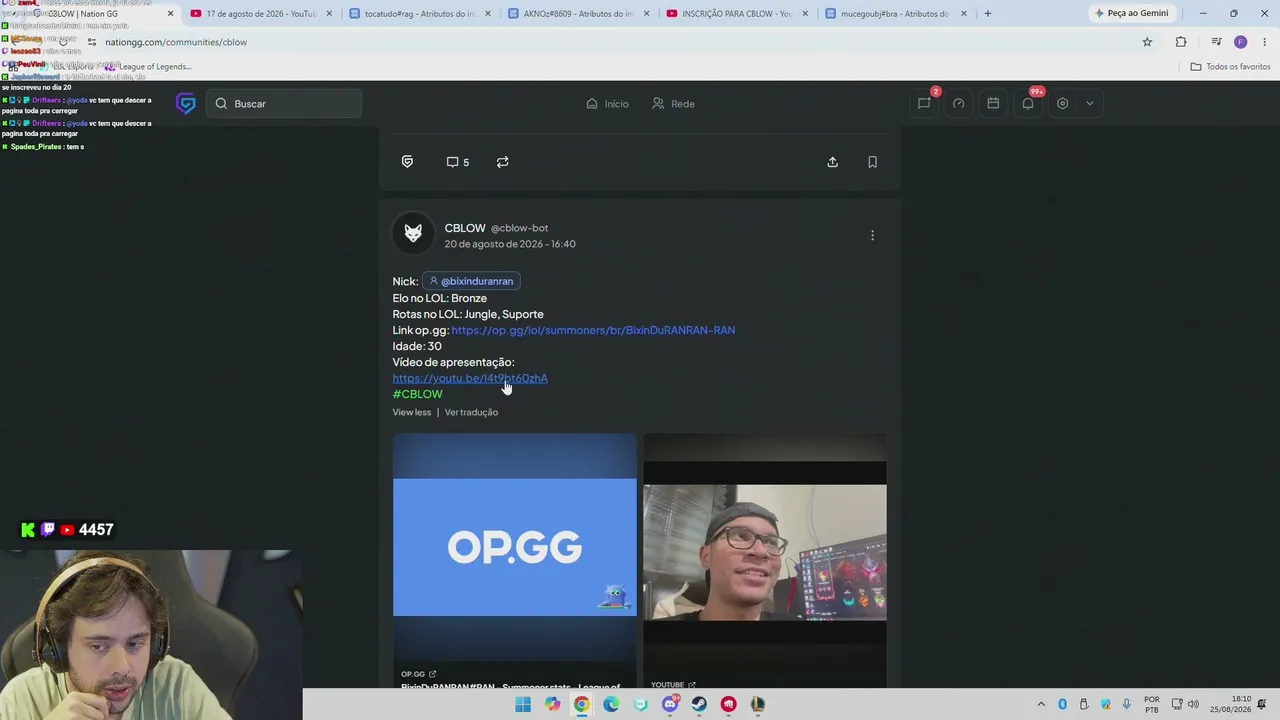Open the League of Legends bookmark
The image size is (1280, 720).
click(147, 67)
